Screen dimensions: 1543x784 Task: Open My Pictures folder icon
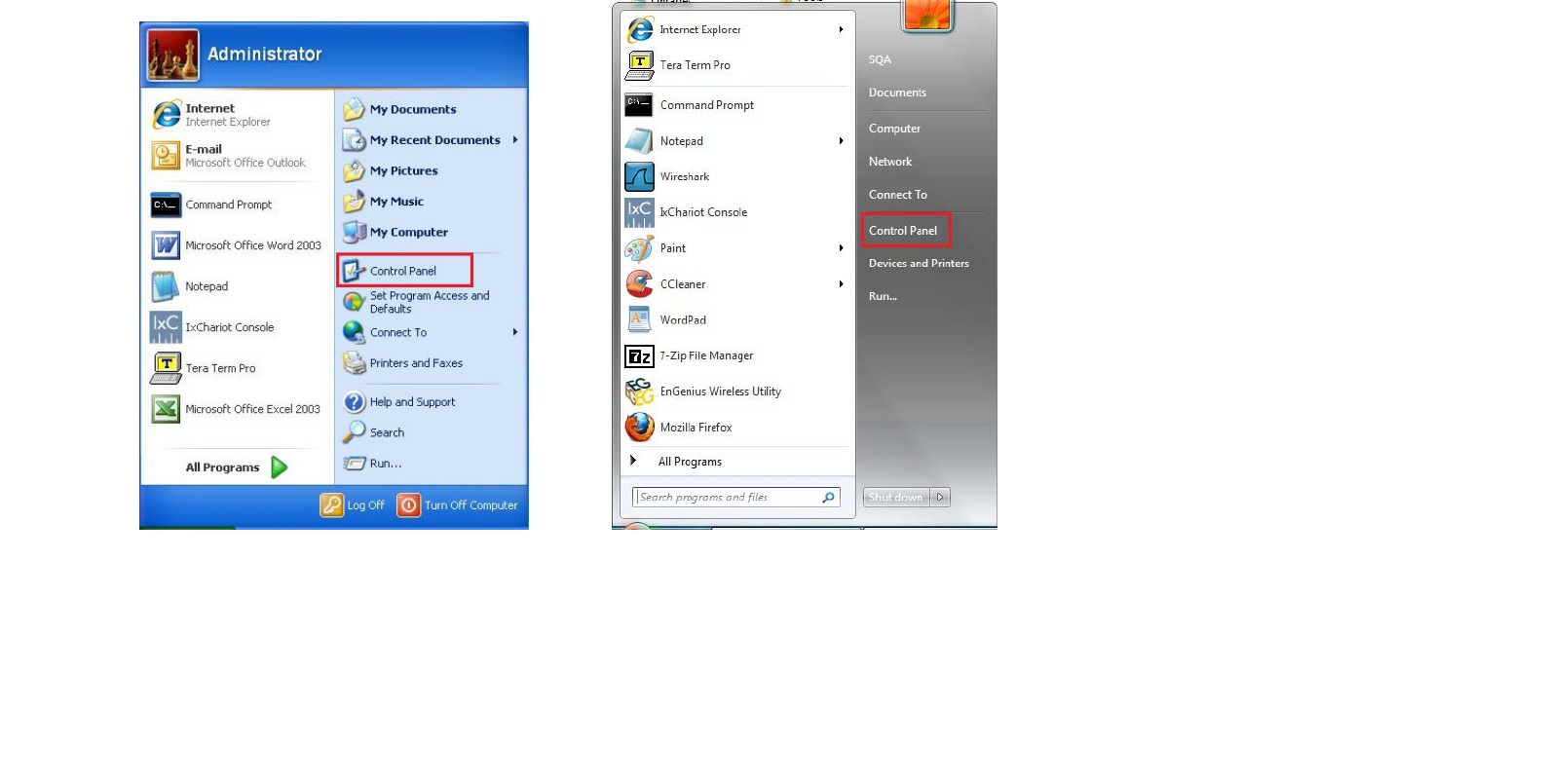click(x=354, y=171)
